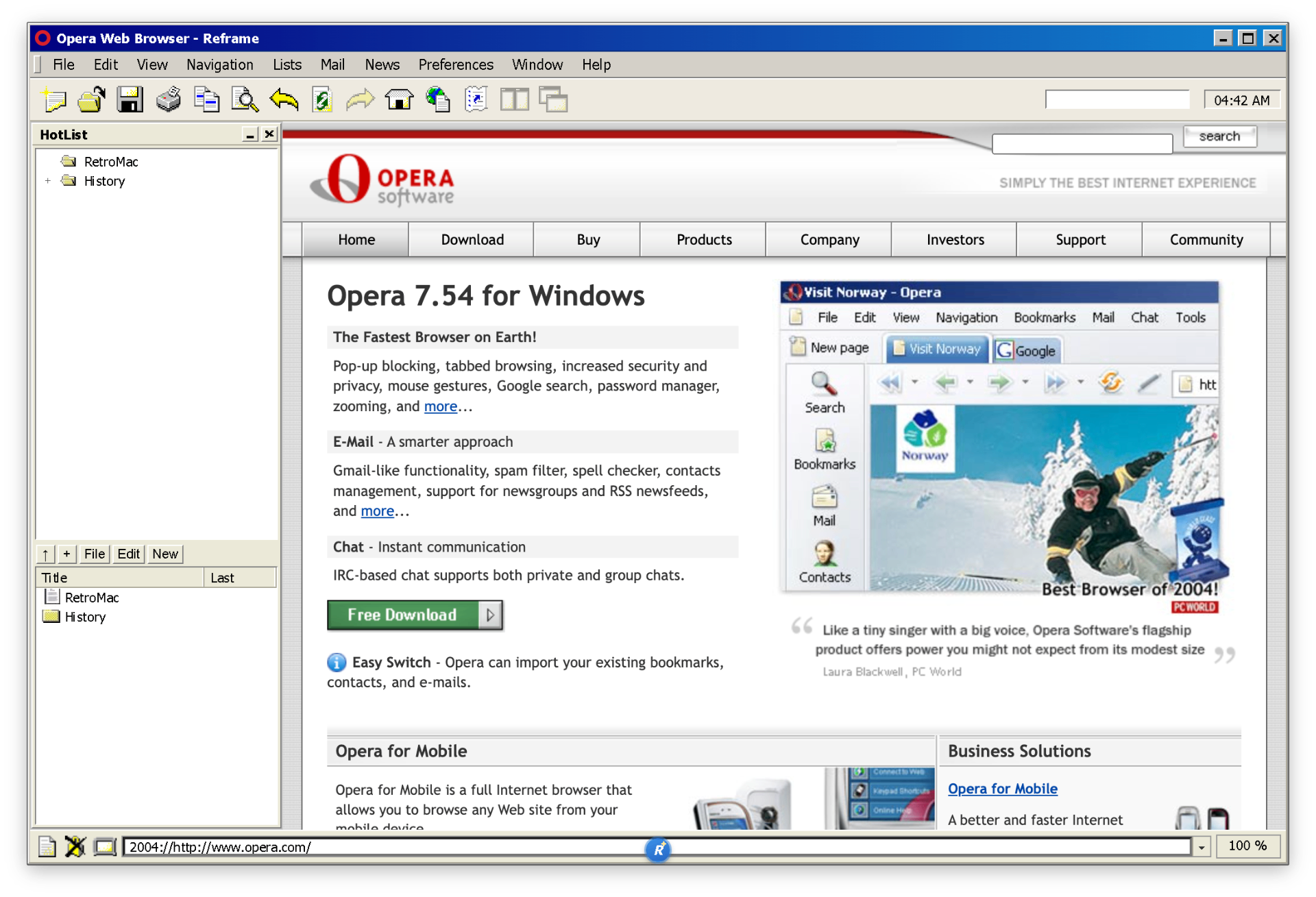Go back with the yellow arrow icon

(284, 100)
